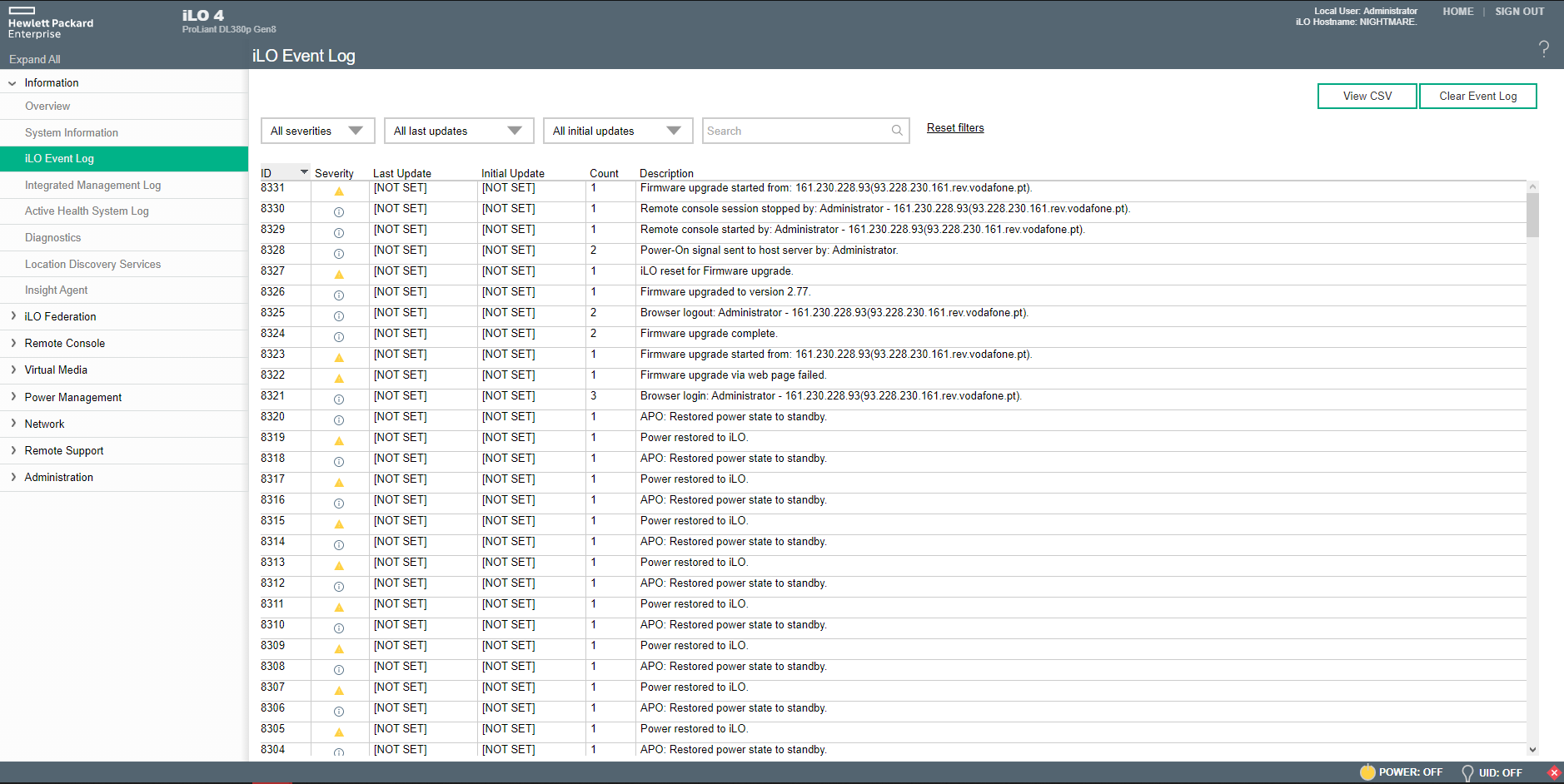The height and width of the screenshot is (784, 1564).
Task: Click Expand All in sidebar
Action: pos(34,59)
